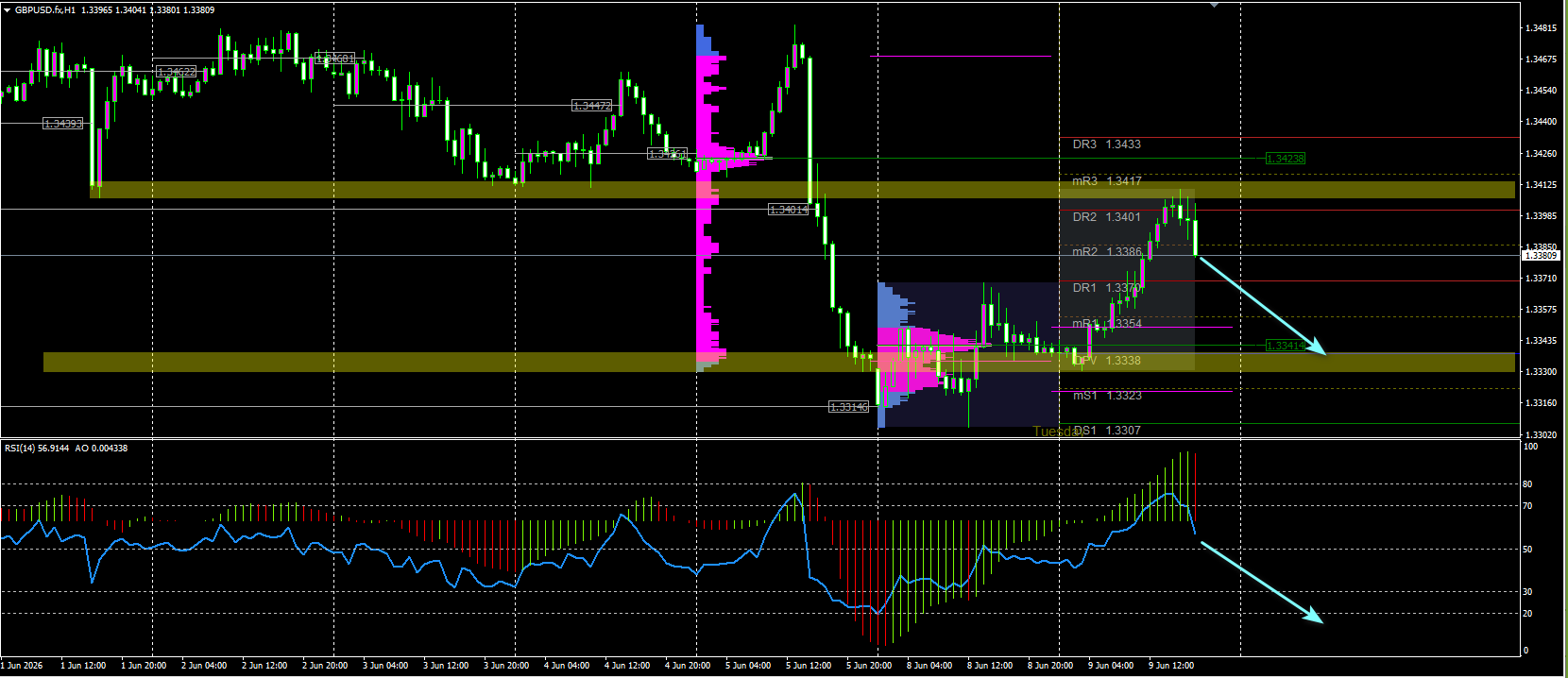The image size is (1568, 678).
Task: Click the 100 level on RSI scale
Action: point(1530,447)
